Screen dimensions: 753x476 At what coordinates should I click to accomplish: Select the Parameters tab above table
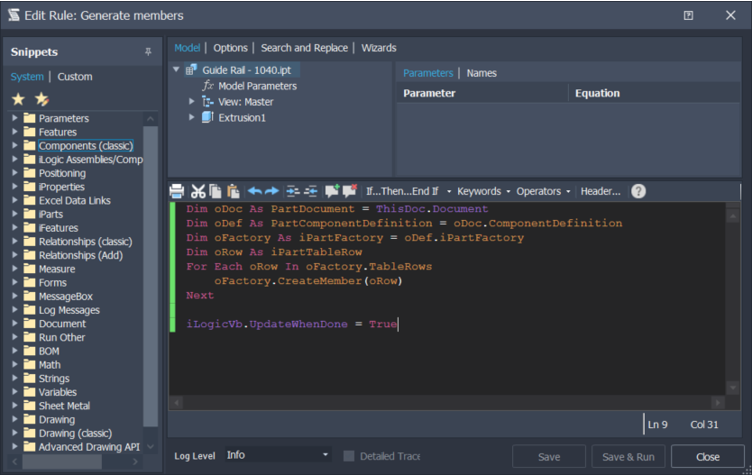click(428, 73)
